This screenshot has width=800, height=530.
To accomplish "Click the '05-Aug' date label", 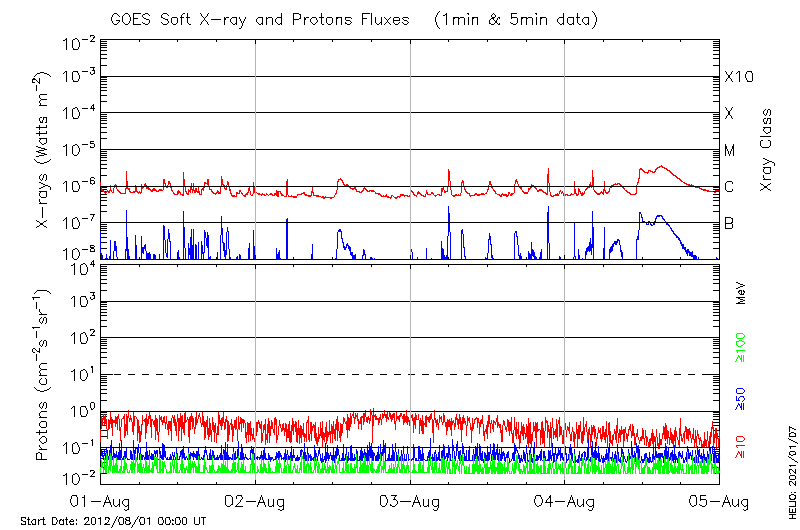I will (x=716, y=499).
